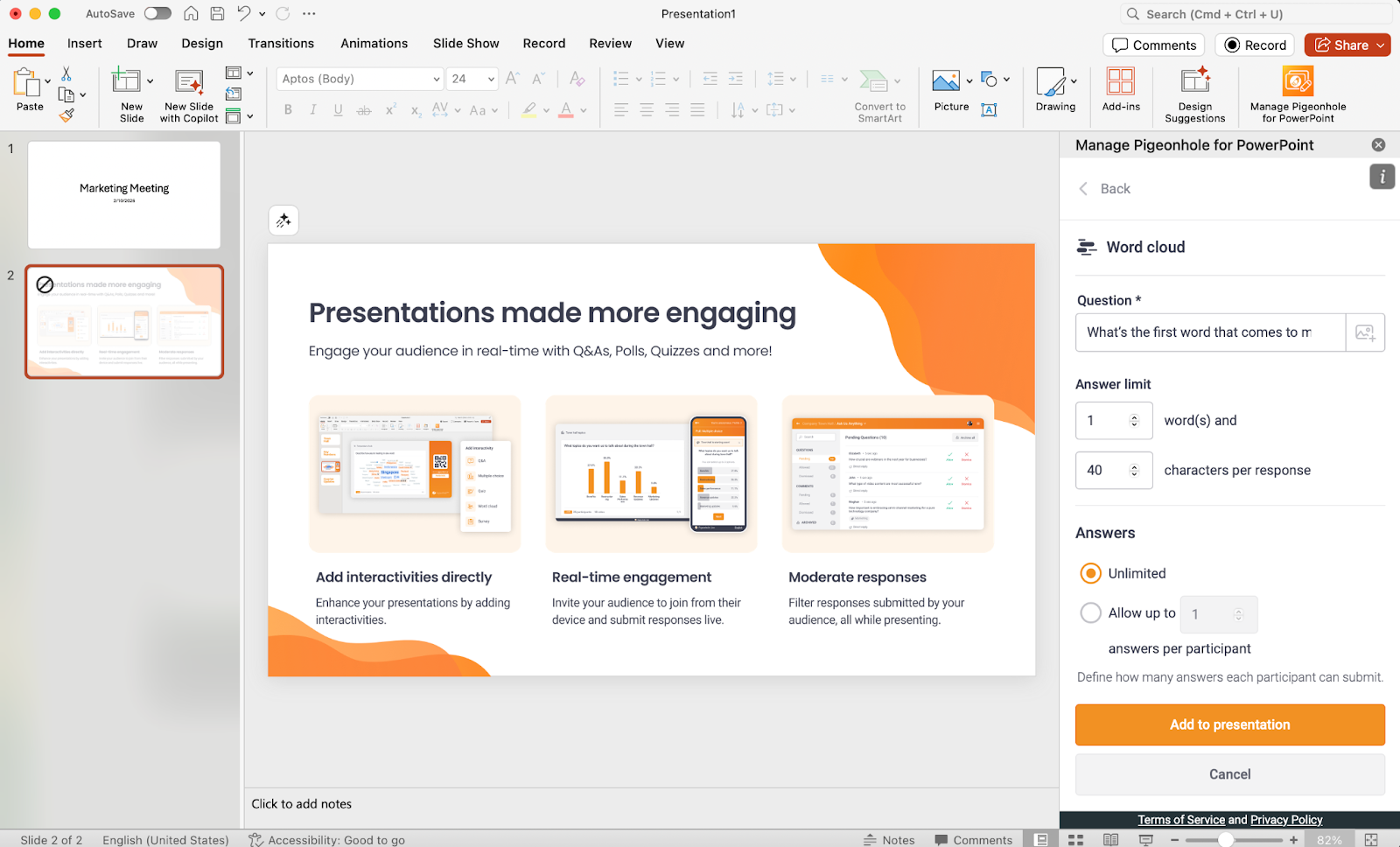The image size is (1400, 847).
Task: Select the Unlimited answers option
Action: pos(1090,573)
